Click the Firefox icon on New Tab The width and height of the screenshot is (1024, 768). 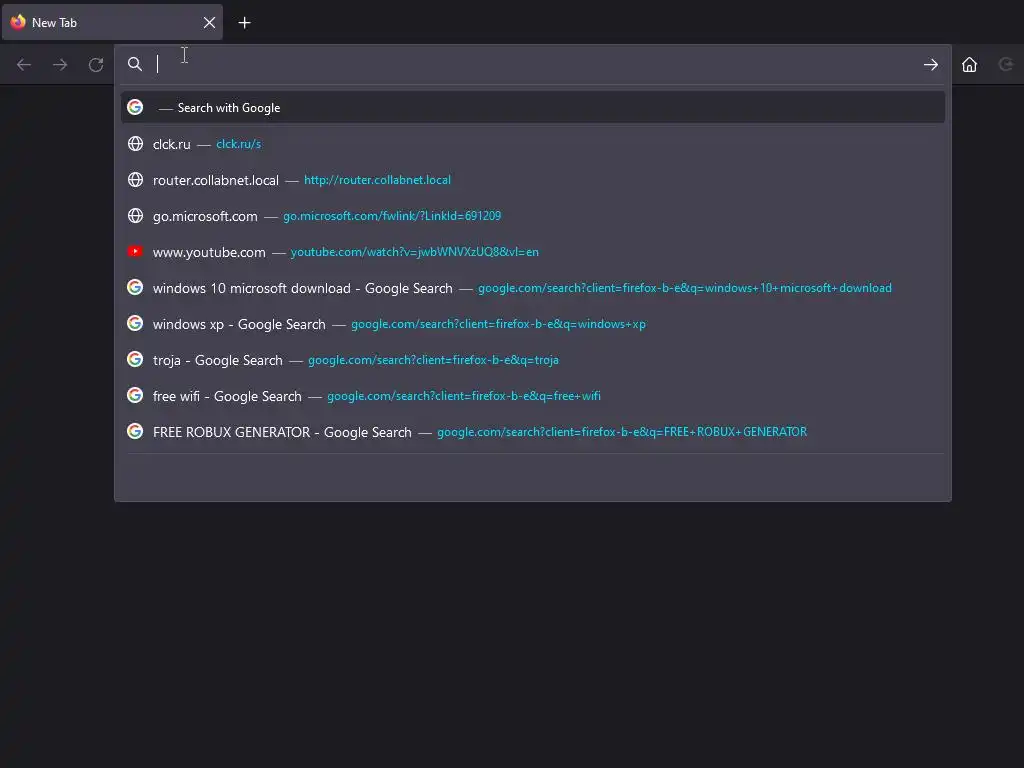tap(18, 22)
